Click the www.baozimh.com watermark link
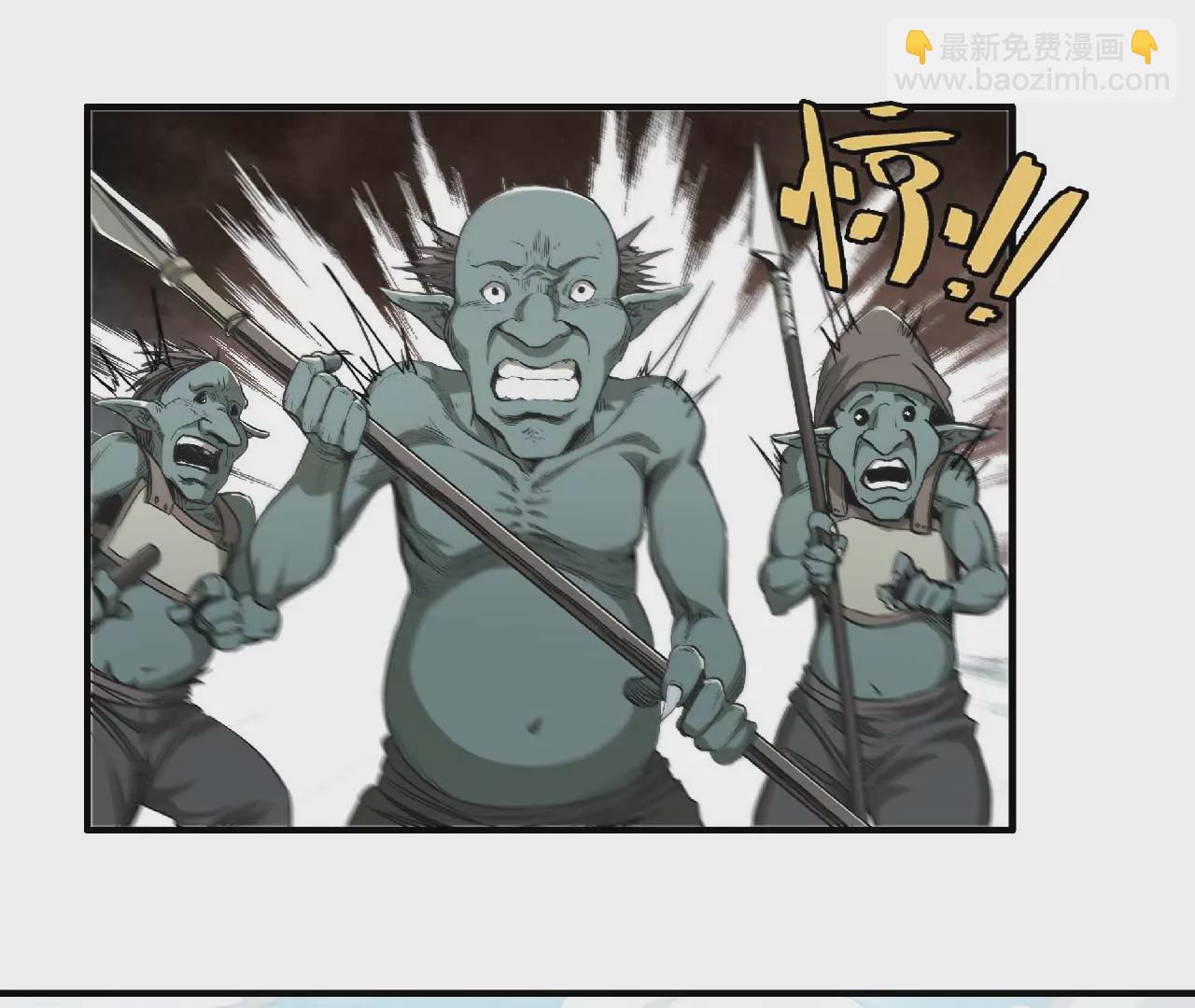Screen dimensions: 1195x1008 pos(1032,80)
